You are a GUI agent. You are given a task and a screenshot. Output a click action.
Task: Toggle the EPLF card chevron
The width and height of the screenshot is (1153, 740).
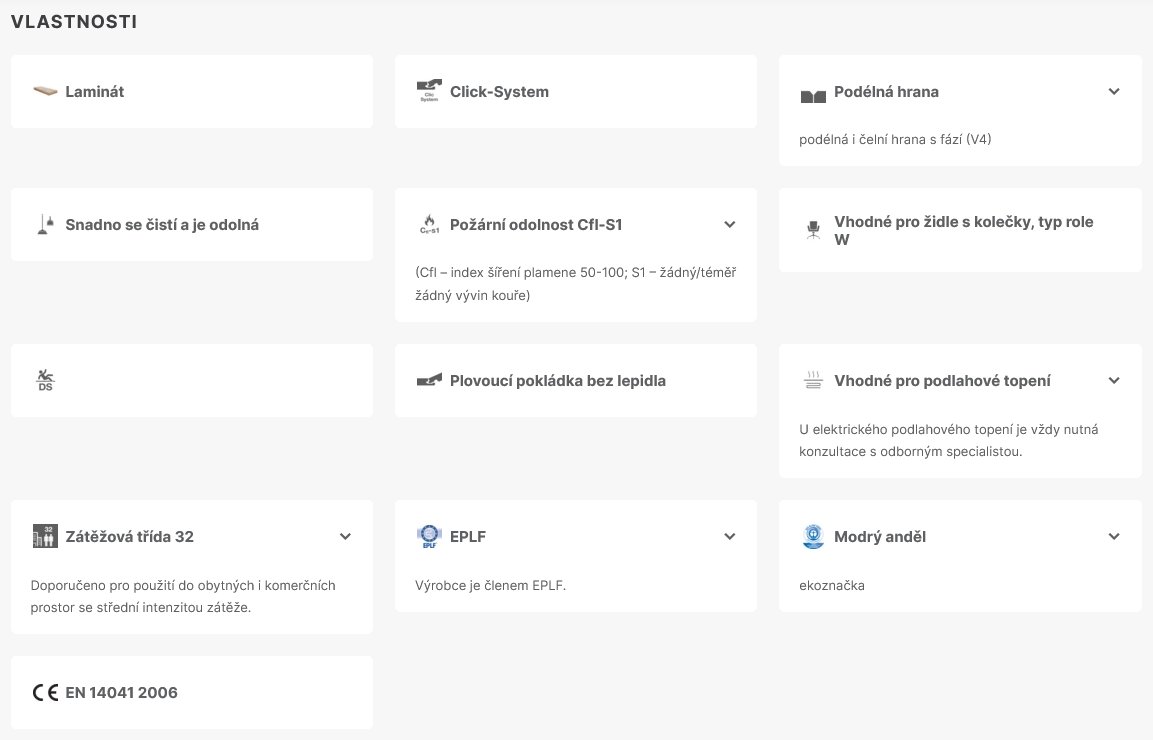coord(730,537)
